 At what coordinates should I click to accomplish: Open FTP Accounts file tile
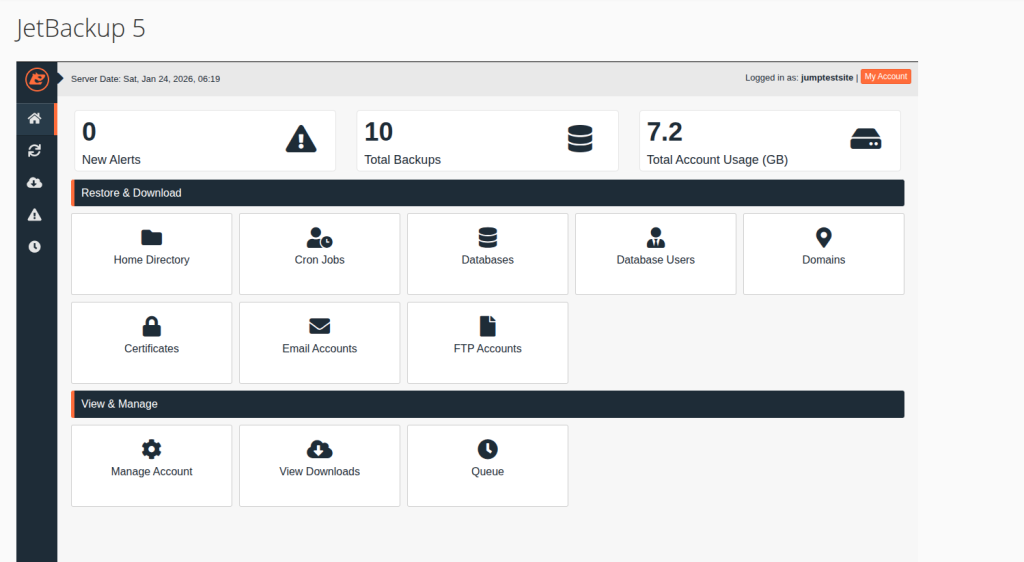488,343
